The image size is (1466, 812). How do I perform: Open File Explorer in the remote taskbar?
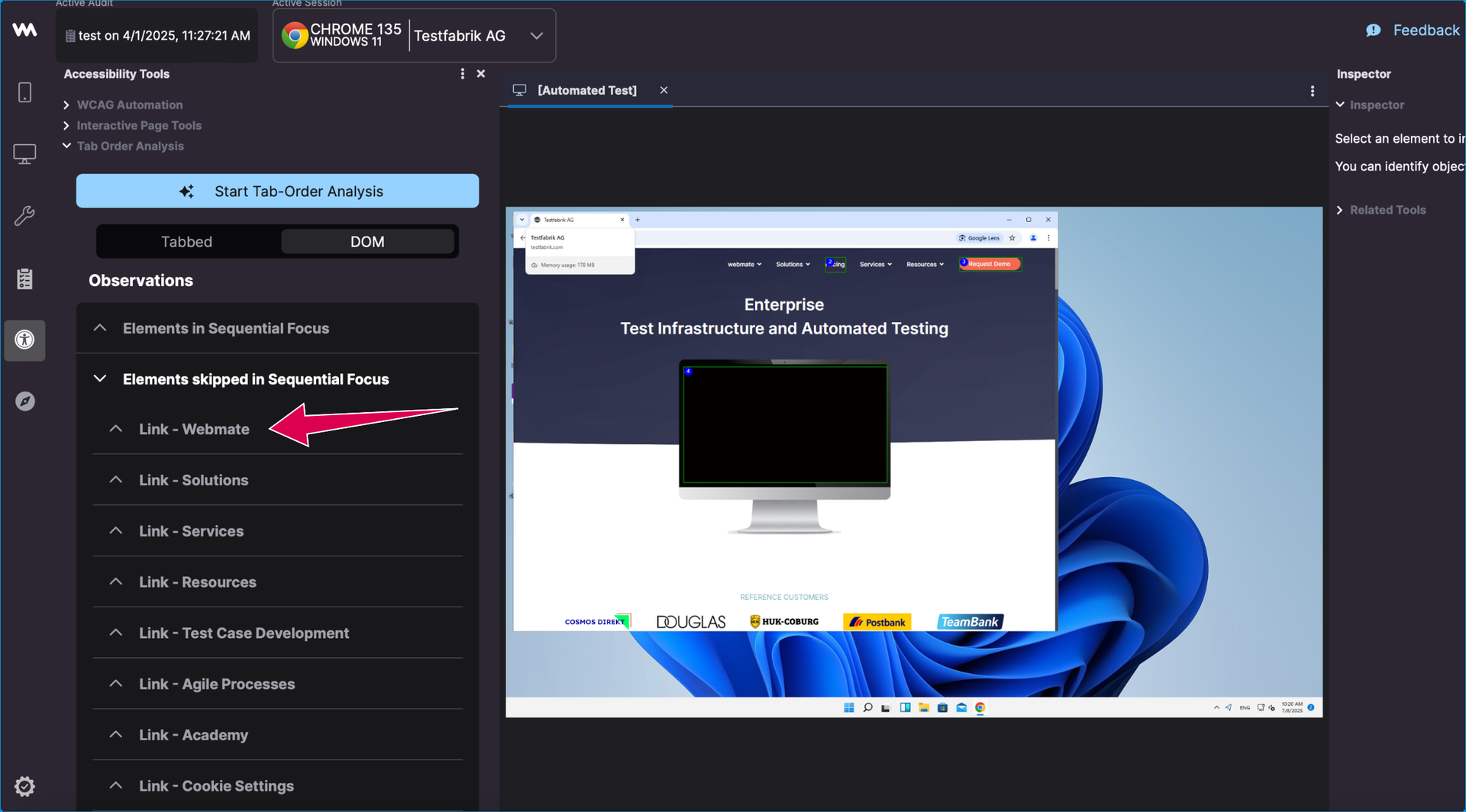pyautogui.click(x=924, y=707)
